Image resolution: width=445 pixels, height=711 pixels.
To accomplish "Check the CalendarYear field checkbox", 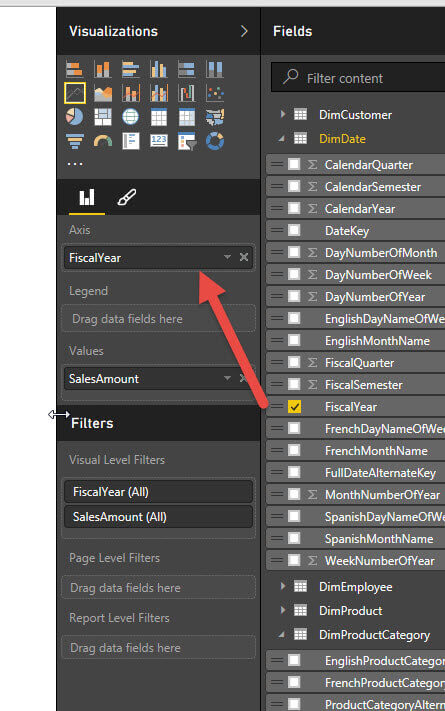I will pyautogui.click(x=294, y=208).
